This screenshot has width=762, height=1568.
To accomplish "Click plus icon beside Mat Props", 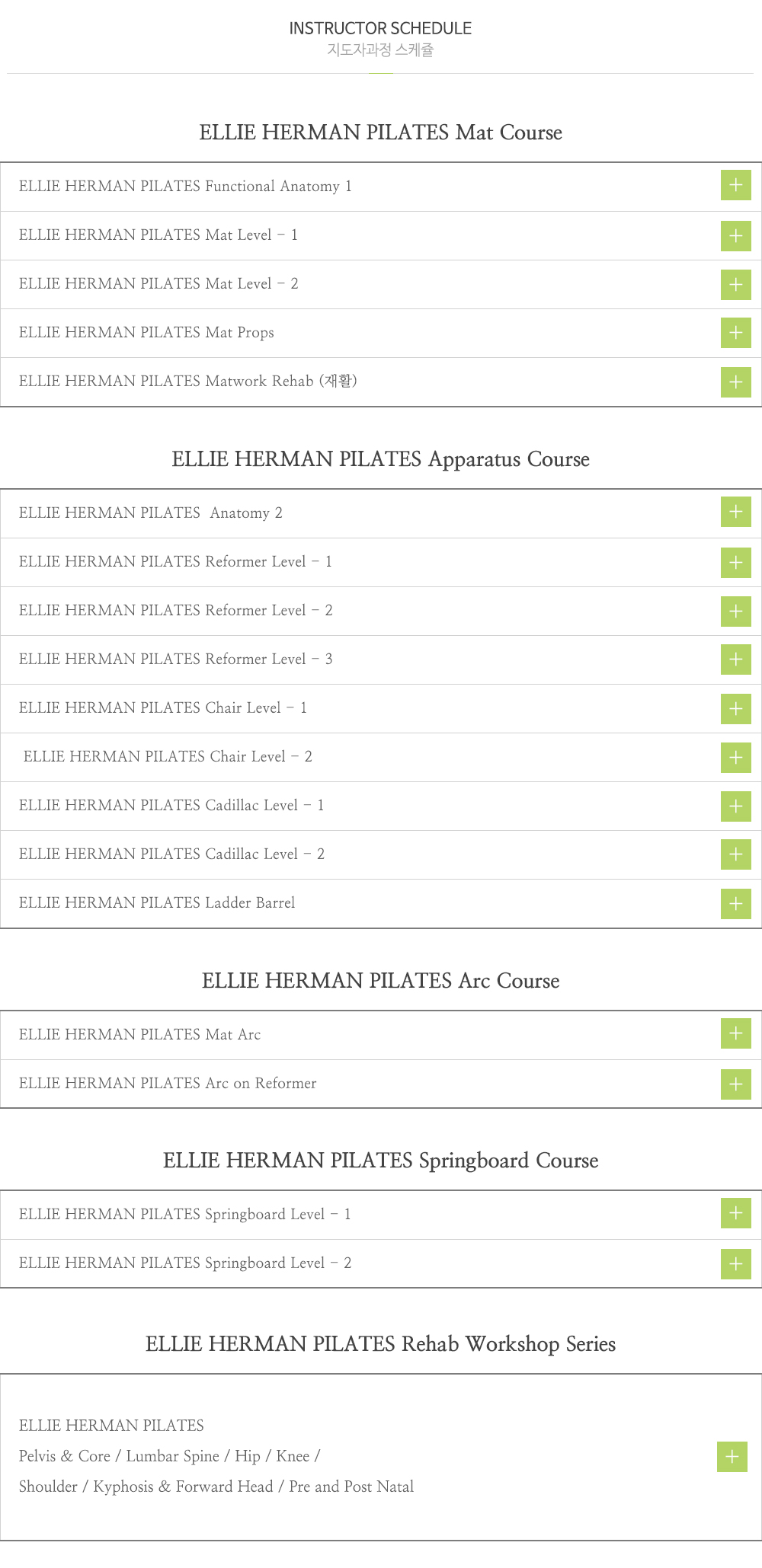I will (735, 333).
